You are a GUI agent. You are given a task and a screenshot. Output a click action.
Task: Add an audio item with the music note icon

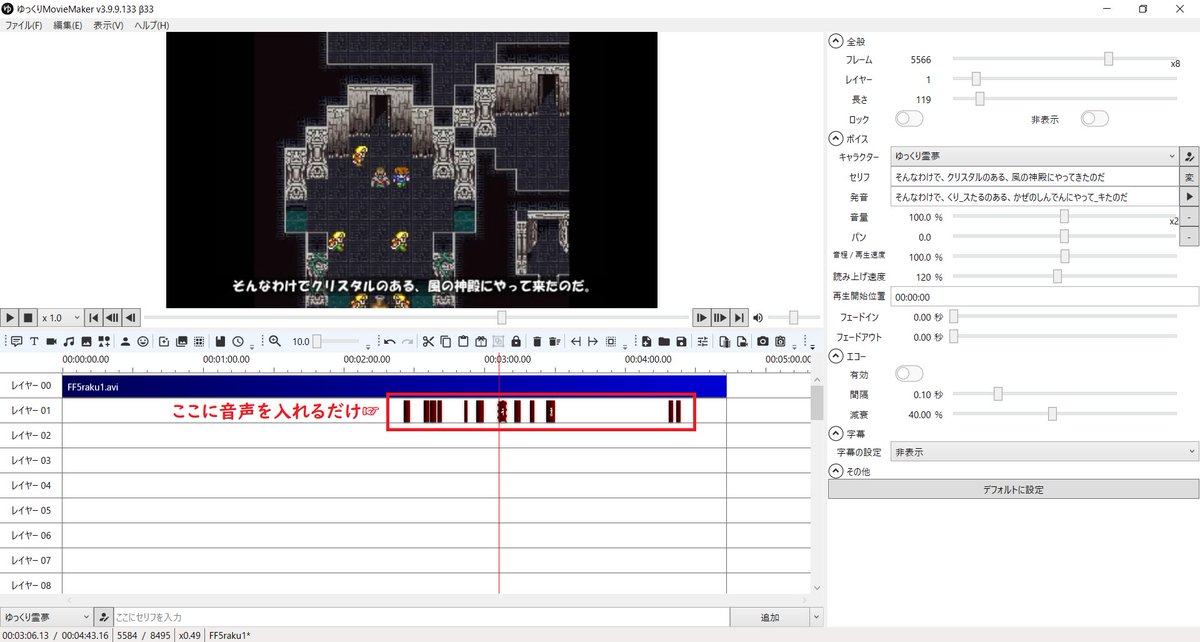(69, 341)
